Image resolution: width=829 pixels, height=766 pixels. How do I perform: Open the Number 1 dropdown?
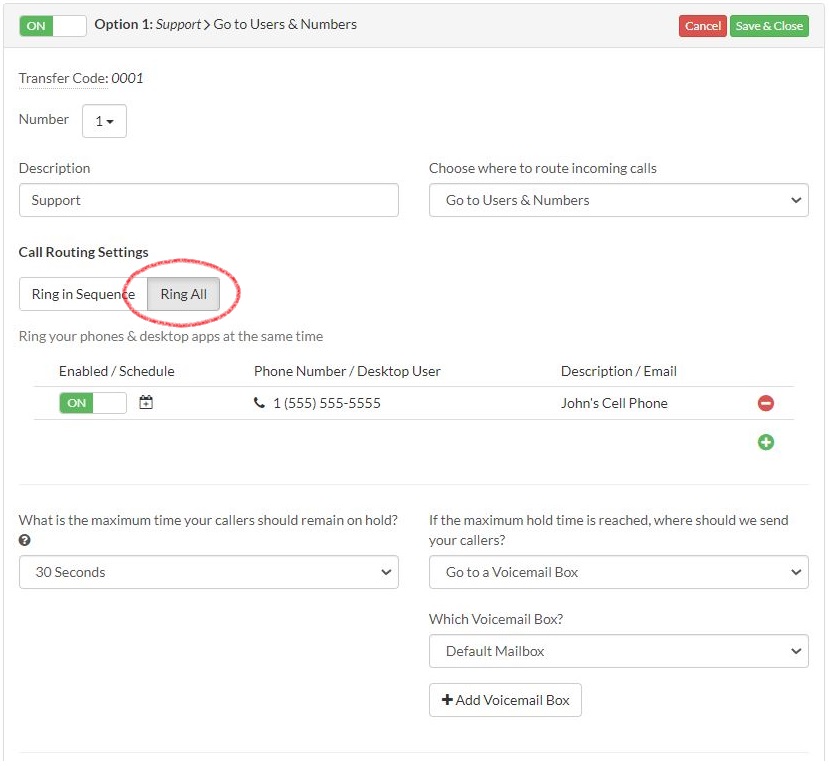[x=104, y=121]
